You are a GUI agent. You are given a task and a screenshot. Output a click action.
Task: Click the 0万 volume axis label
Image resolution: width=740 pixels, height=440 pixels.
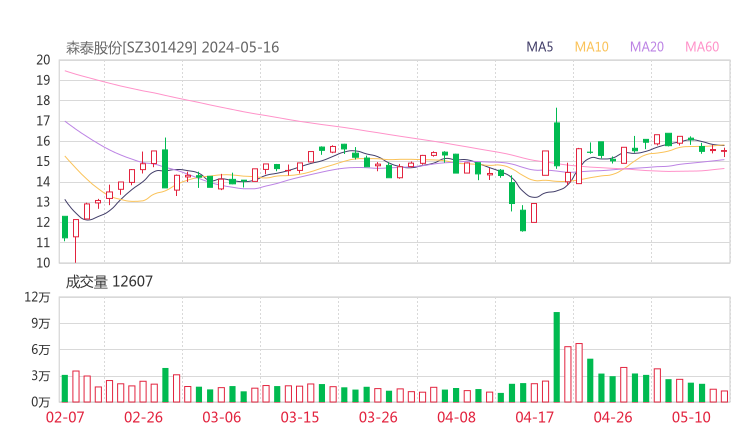click(x=41, y=402)
